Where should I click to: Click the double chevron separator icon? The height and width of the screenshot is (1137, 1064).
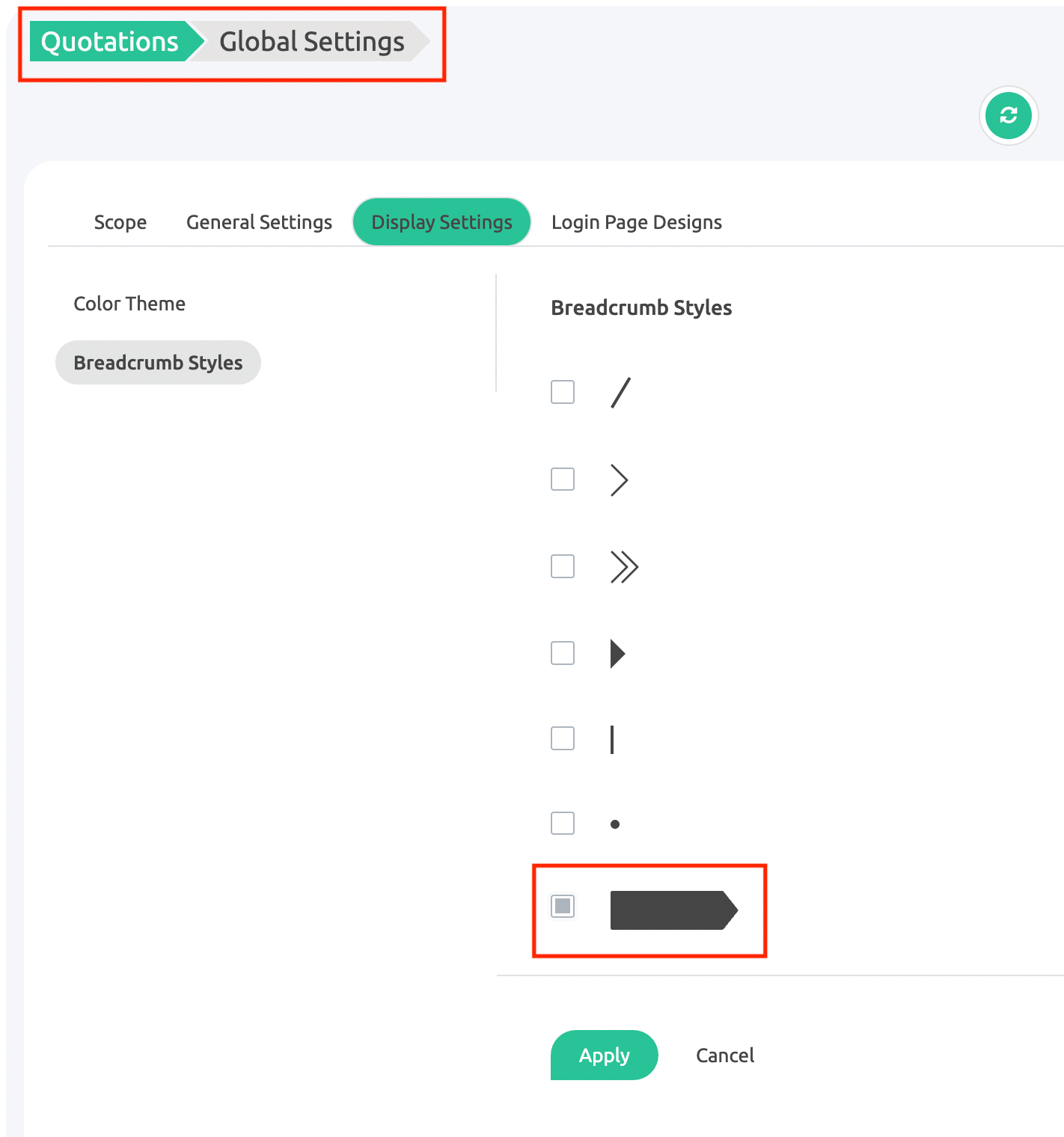coord(624,567)
